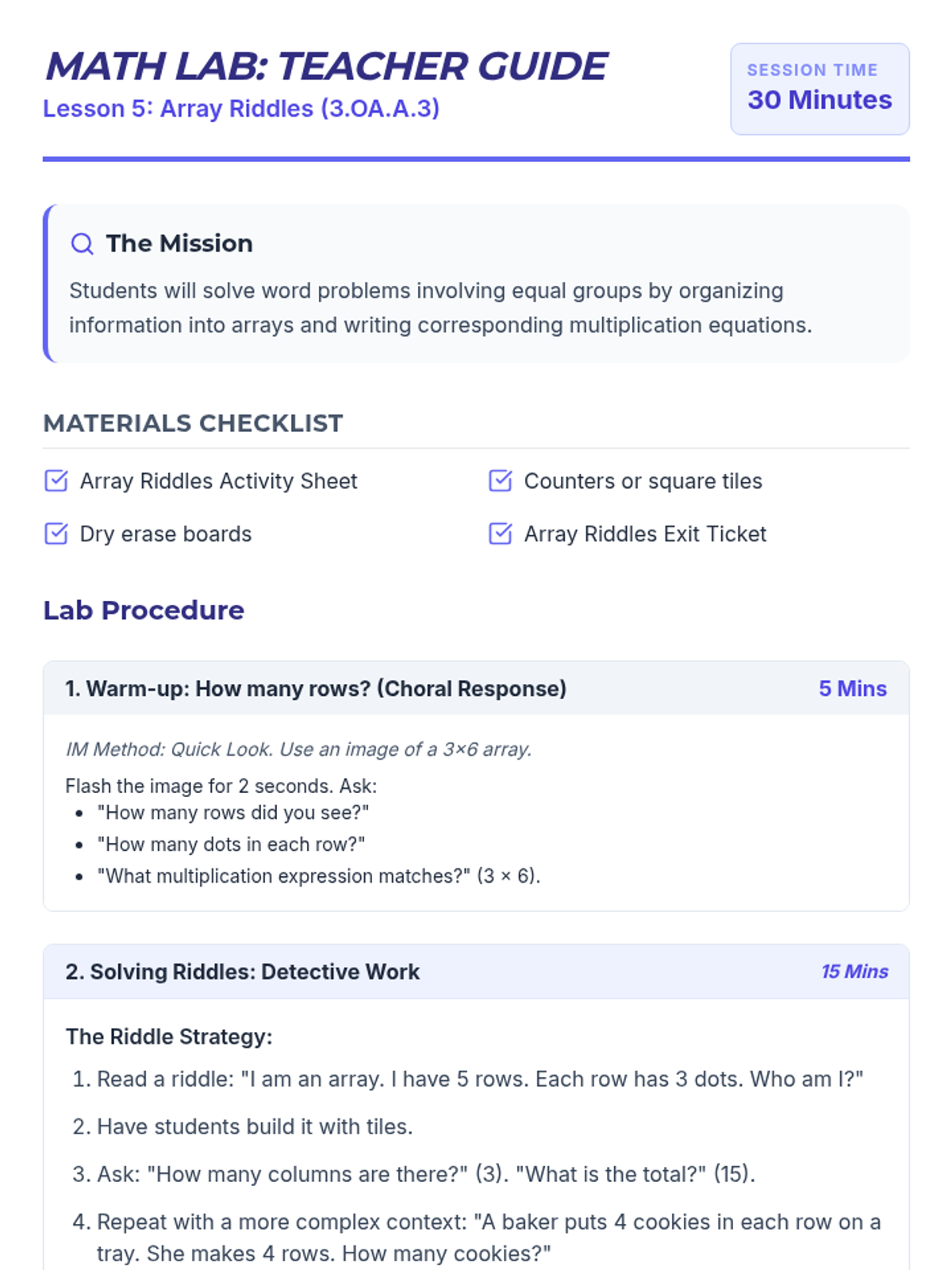This screenshot has width=952, height=1270.
Task: Click the Session Time 30 Minutes badge
Action: tap(820, 89)
